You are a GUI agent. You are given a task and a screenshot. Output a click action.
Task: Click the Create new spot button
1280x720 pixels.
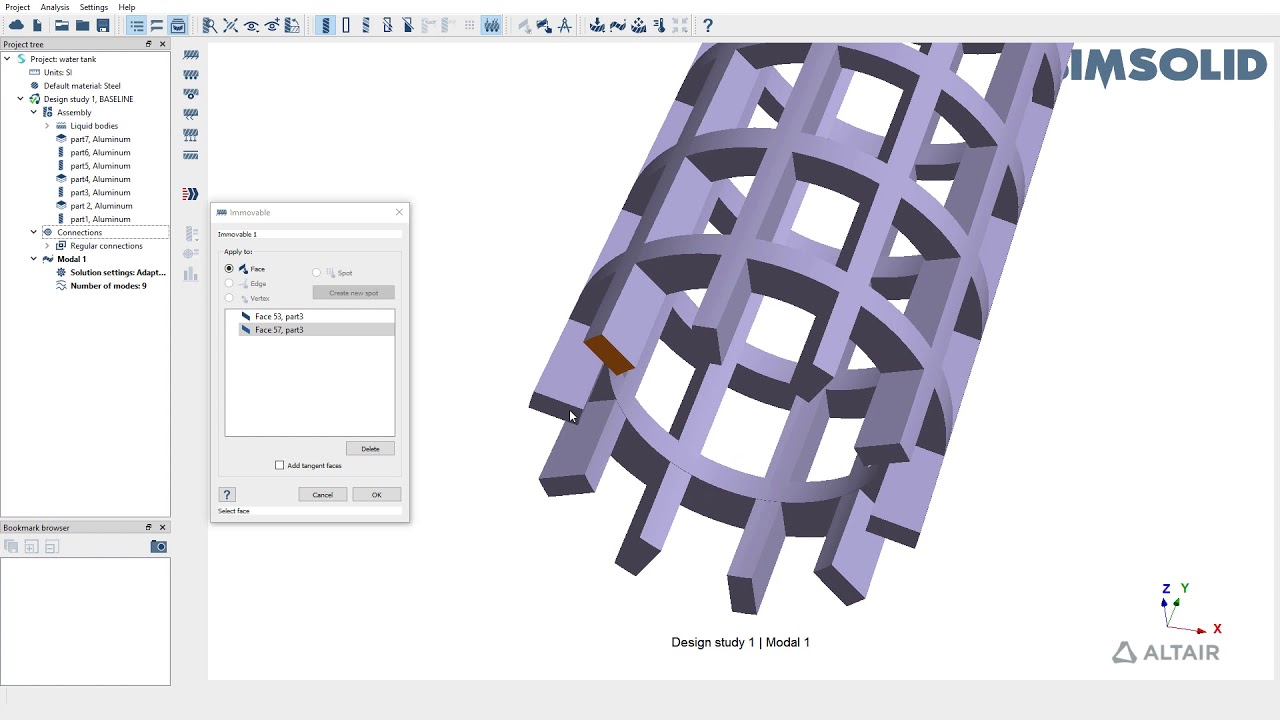click(x=354, y=293)
